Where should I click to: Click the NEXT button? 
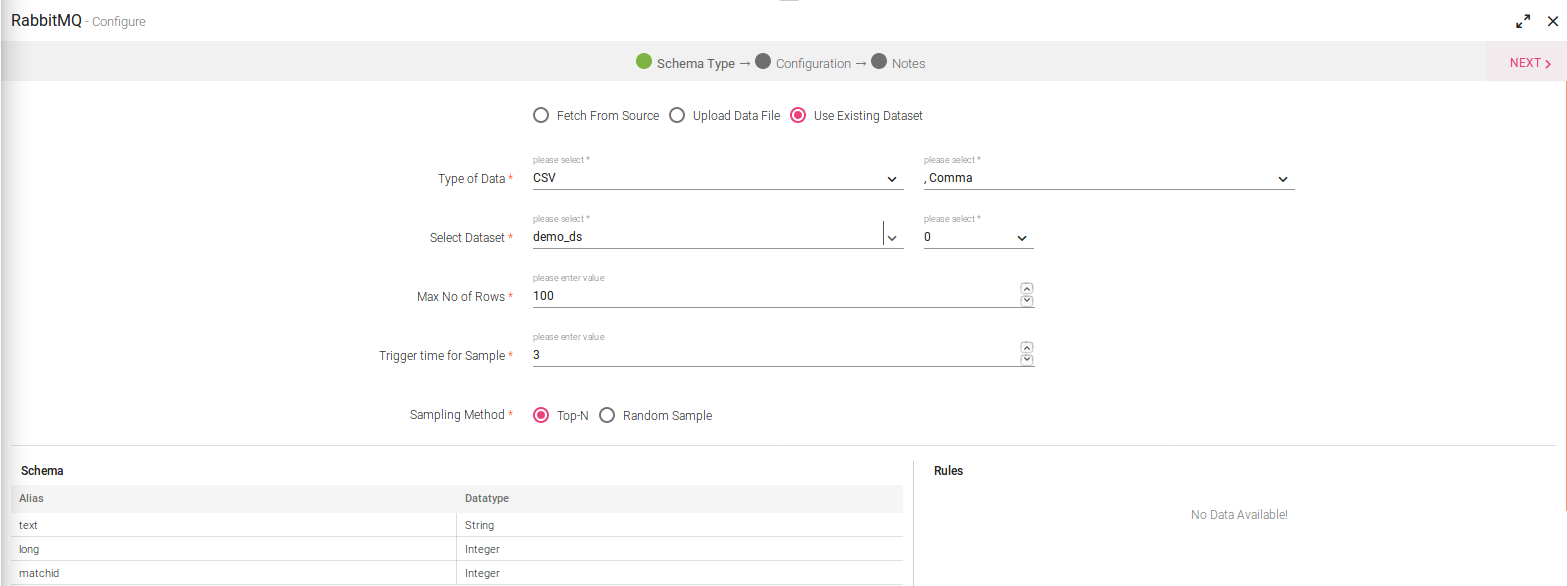coord(1530,63)
